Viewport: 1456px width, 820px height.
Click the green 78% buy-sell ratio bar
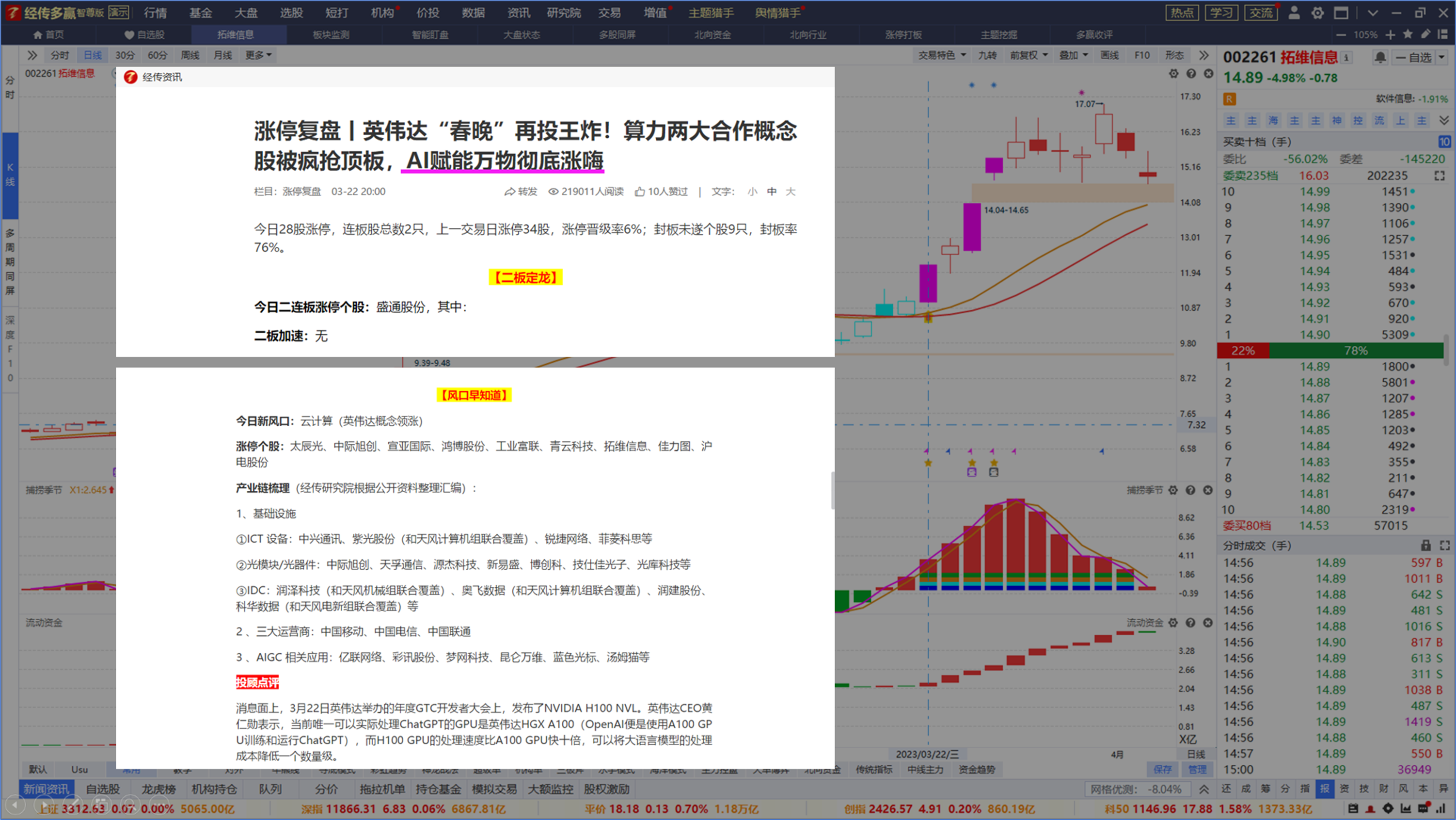(1356, 351)
